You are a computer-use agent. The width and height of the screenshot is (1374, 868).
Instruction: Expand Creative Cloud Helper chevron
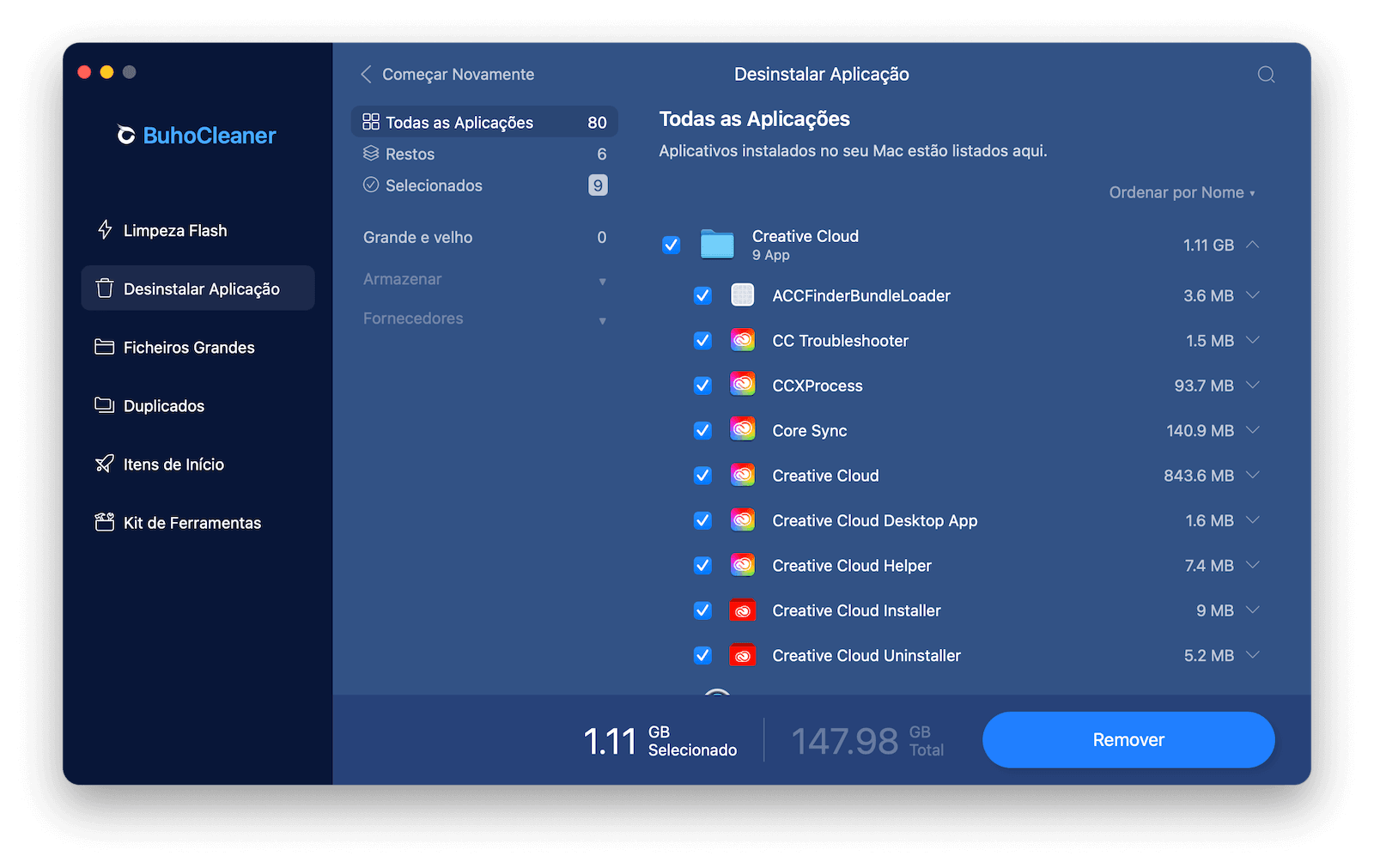1253,565
